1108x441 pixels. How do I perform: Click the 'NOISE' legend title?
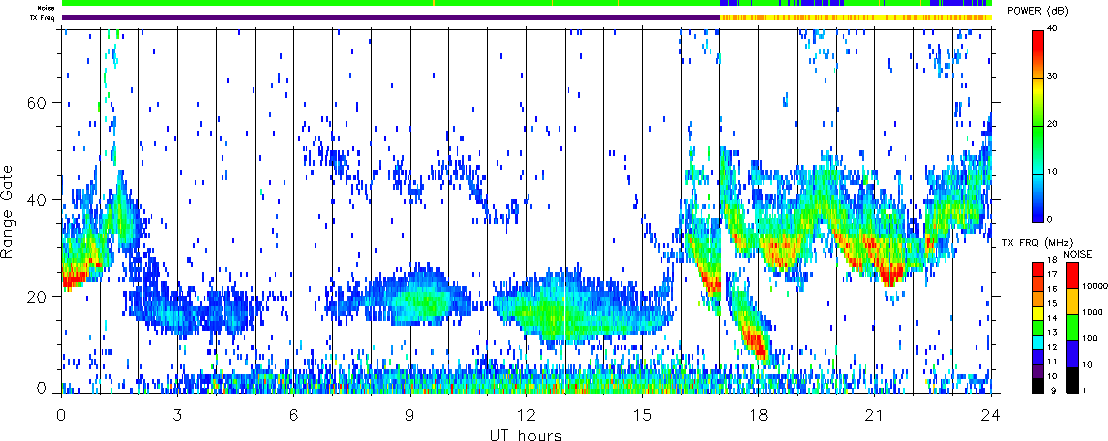(x=1077, y=252)
